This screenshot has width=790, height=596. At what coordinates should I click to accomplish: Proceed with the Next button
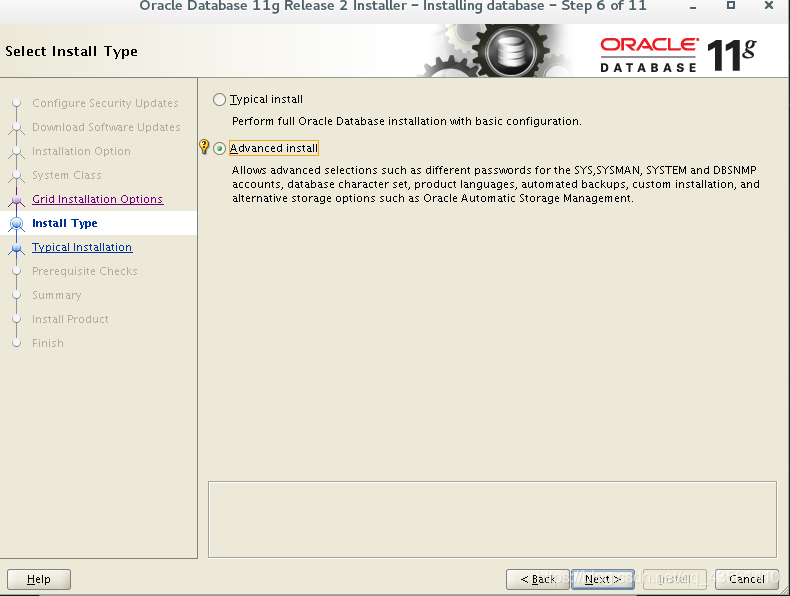[x=603, y=579]
